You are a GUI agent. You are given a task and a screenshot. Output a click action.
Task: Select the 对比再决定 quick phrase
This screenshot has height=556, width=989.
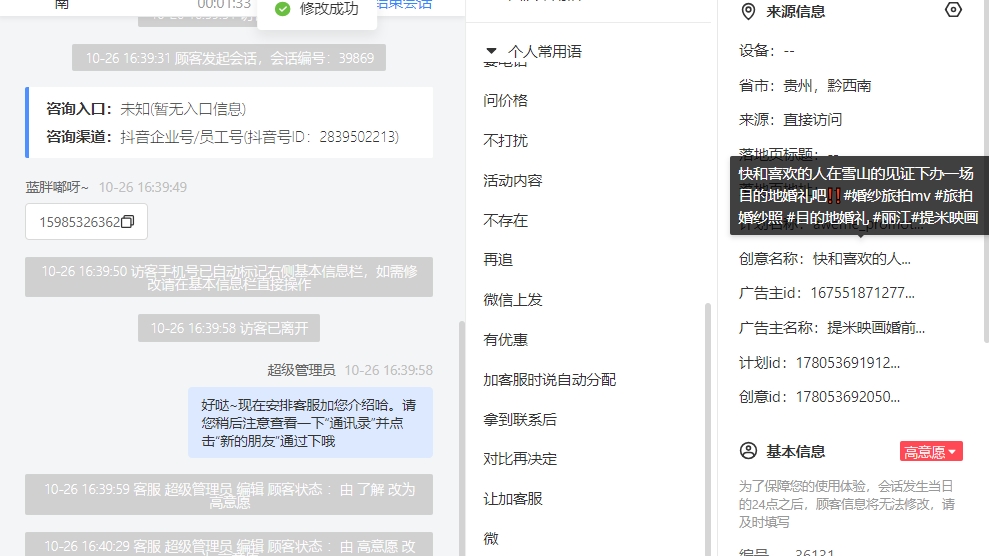coord(520,459)
